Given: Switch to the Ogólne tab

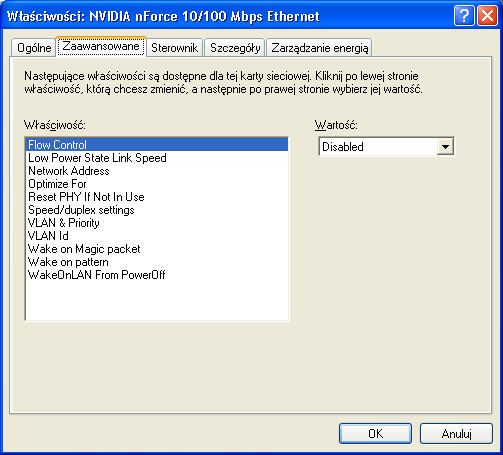Looking at the screenshot, I should click(x=33, y=48).
